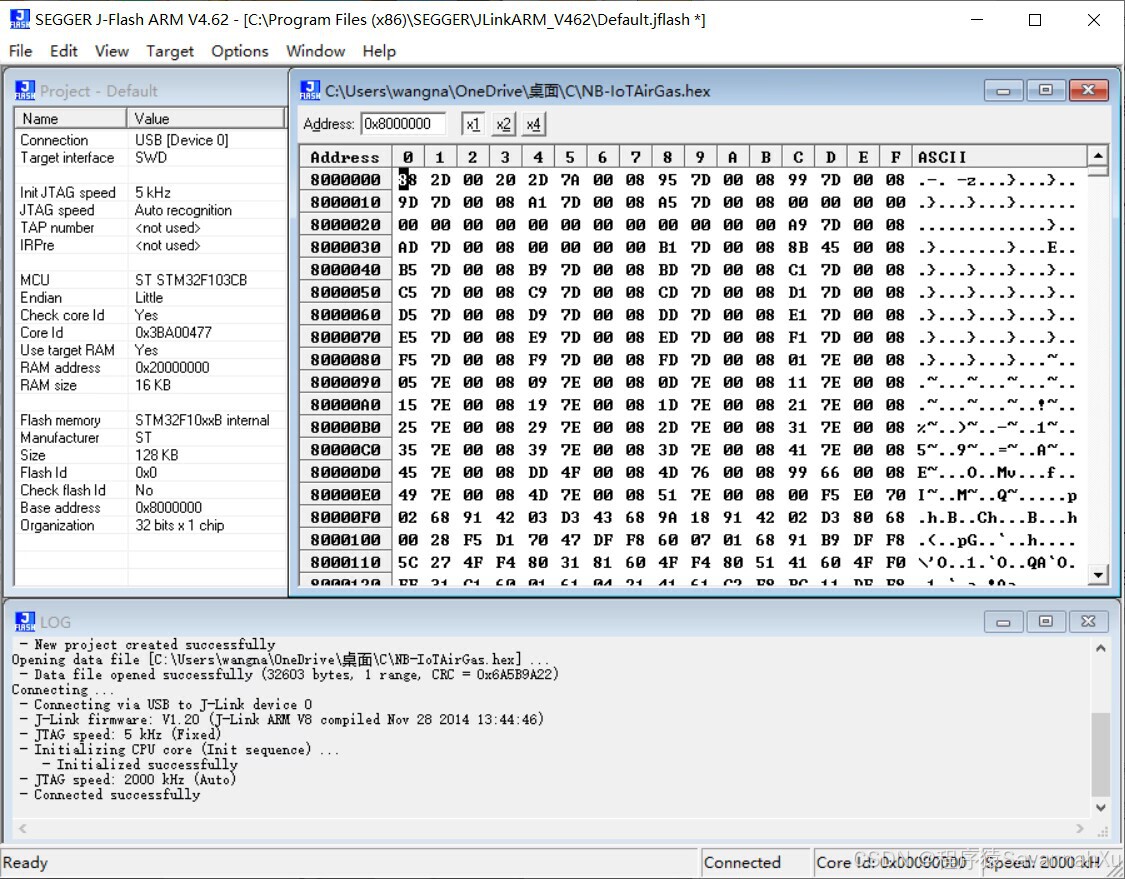Open the Help menu

[x=379, y=51]
